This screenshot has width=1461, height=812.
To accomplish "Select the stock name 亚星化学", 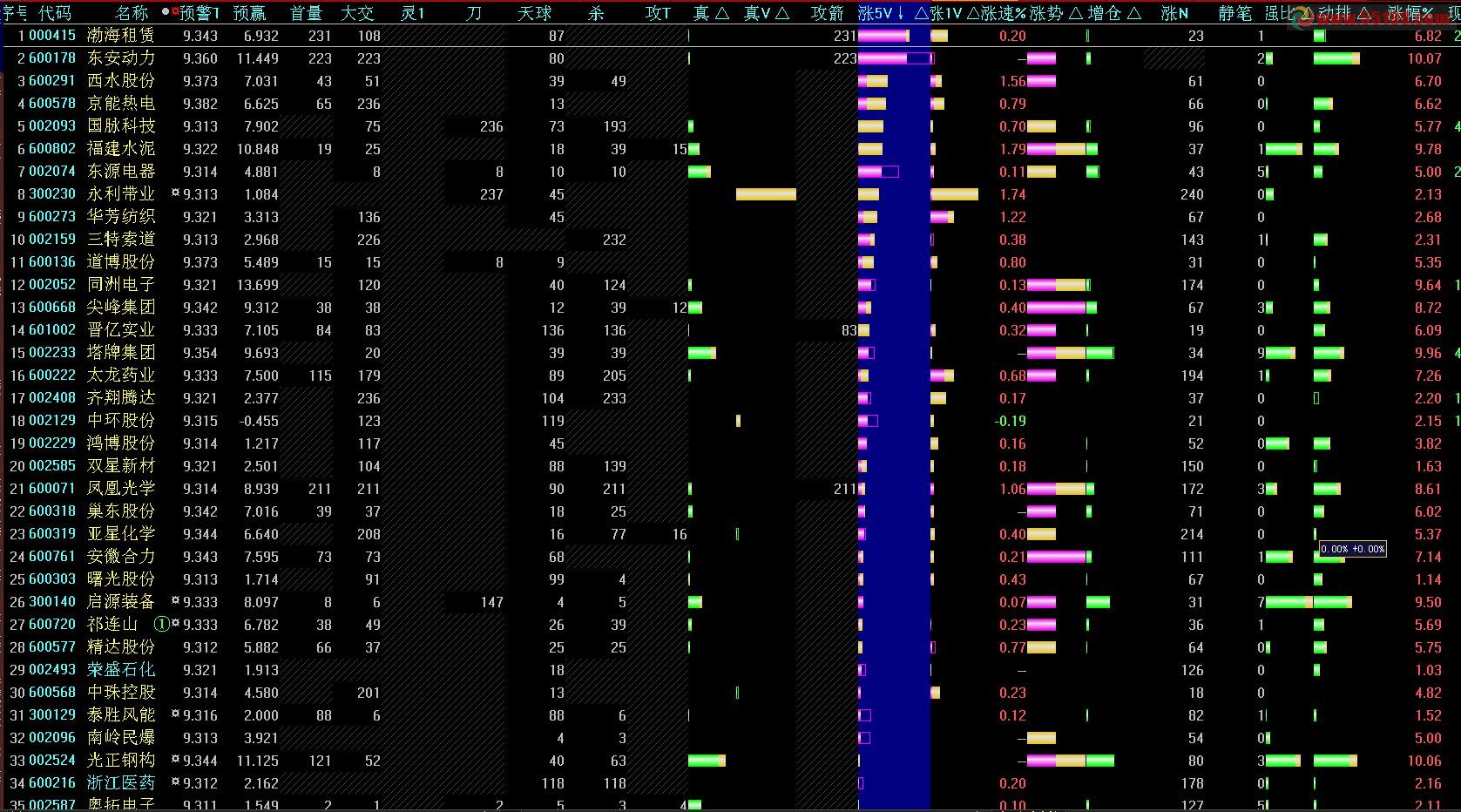I will click(x=121, y=534).
